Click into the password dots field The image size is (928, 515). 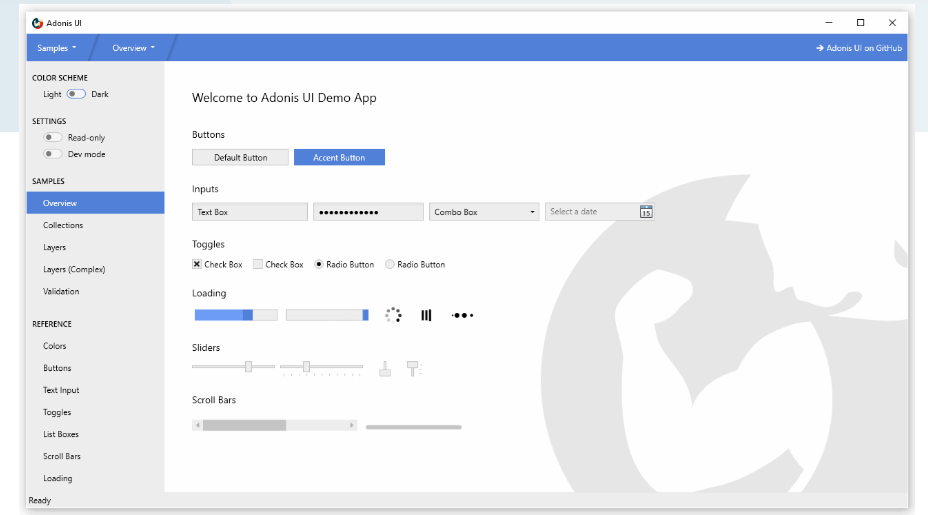pyautogui.click(x=368, y=212)
